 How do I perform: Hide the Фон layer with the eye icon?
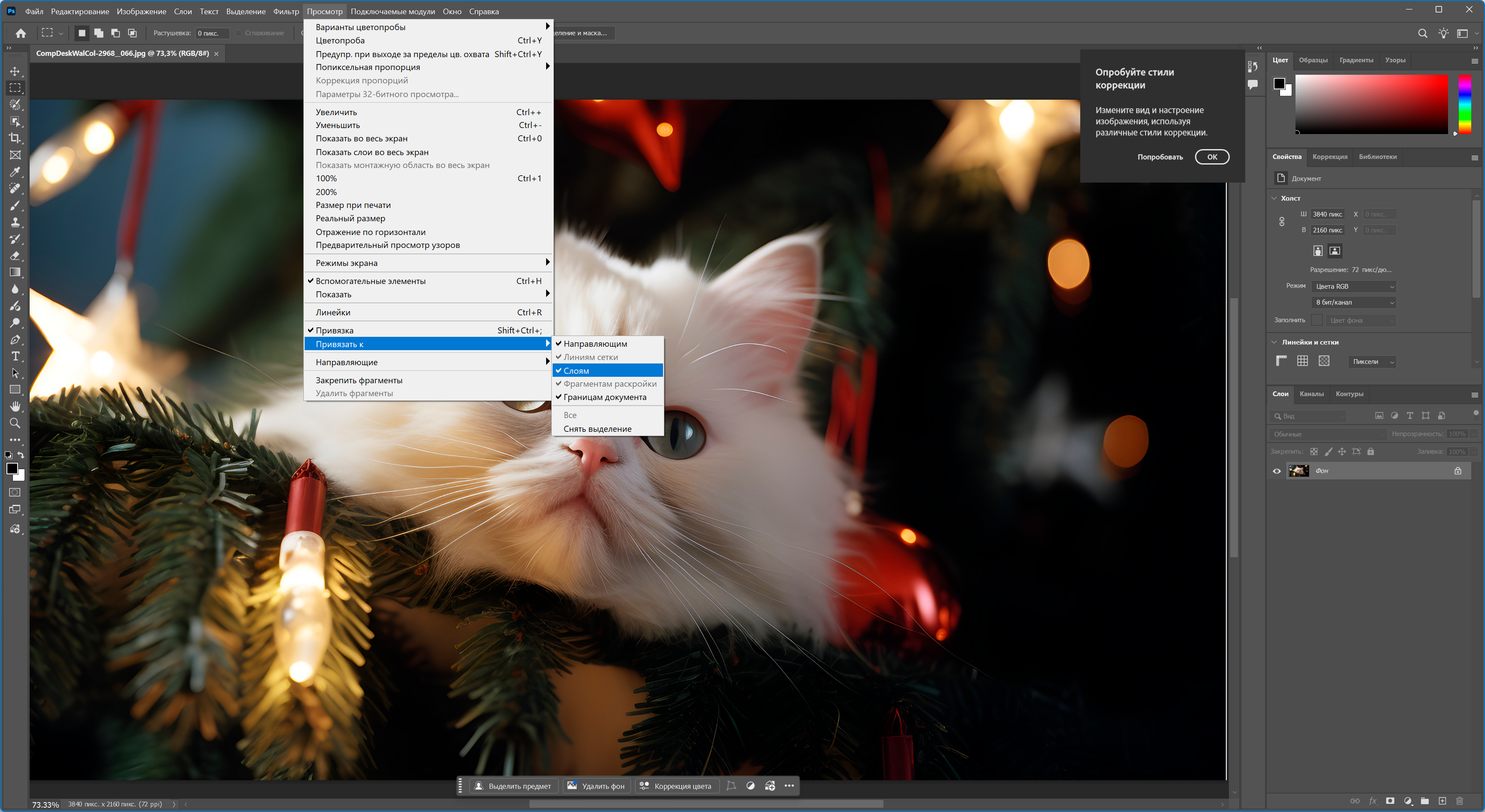pos(1276,471)
